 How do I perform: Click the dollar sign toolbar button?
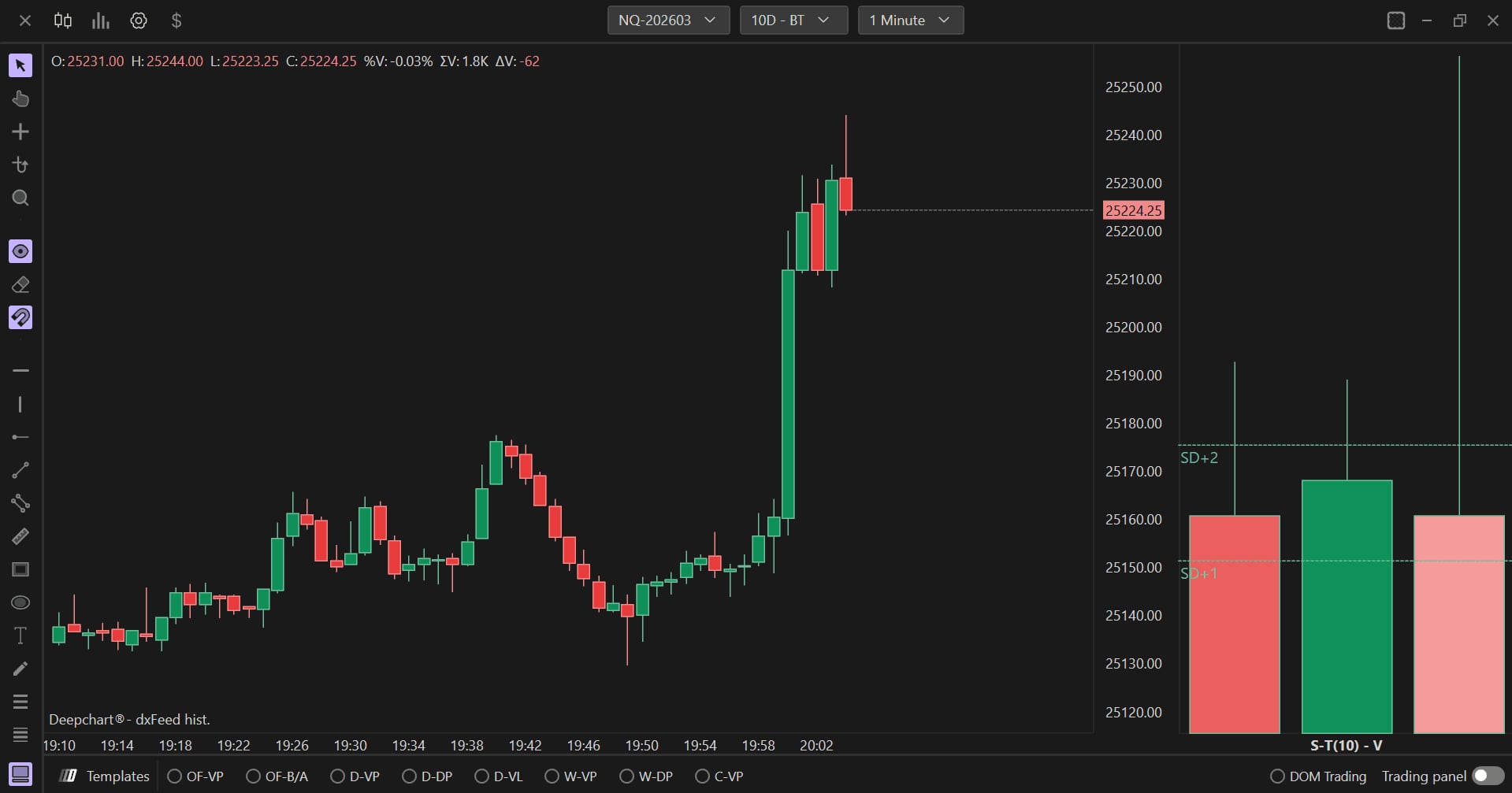click(176, 20)
